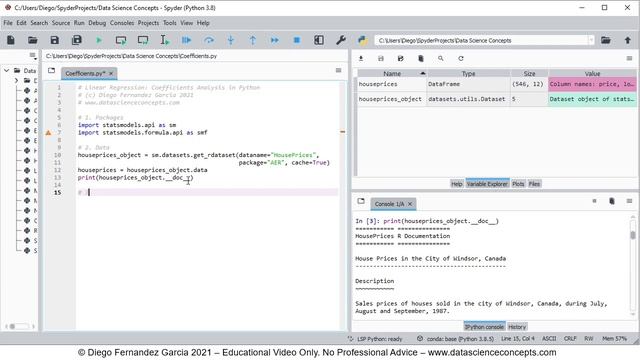Open console pane options menu
640x360 pixels.
[629, 201]
